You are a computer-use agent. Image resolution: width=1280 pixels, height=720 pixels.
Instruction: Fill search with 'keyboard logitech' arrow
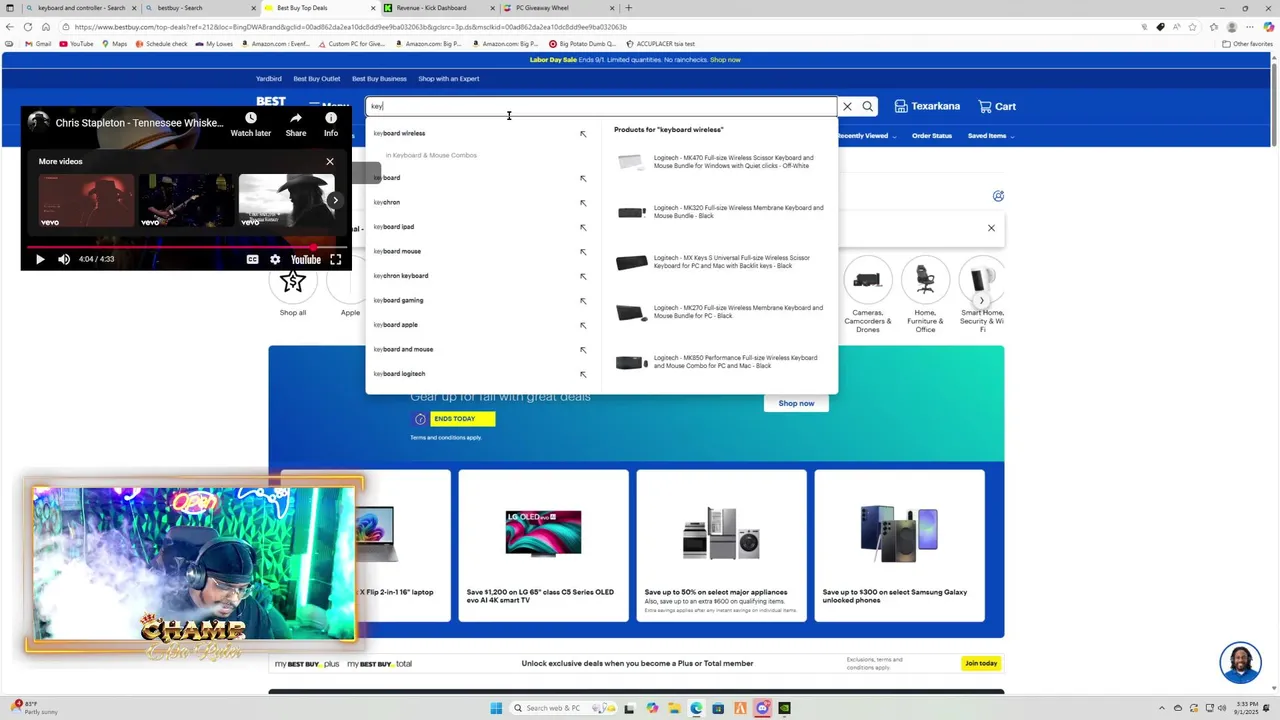(583, 374)
